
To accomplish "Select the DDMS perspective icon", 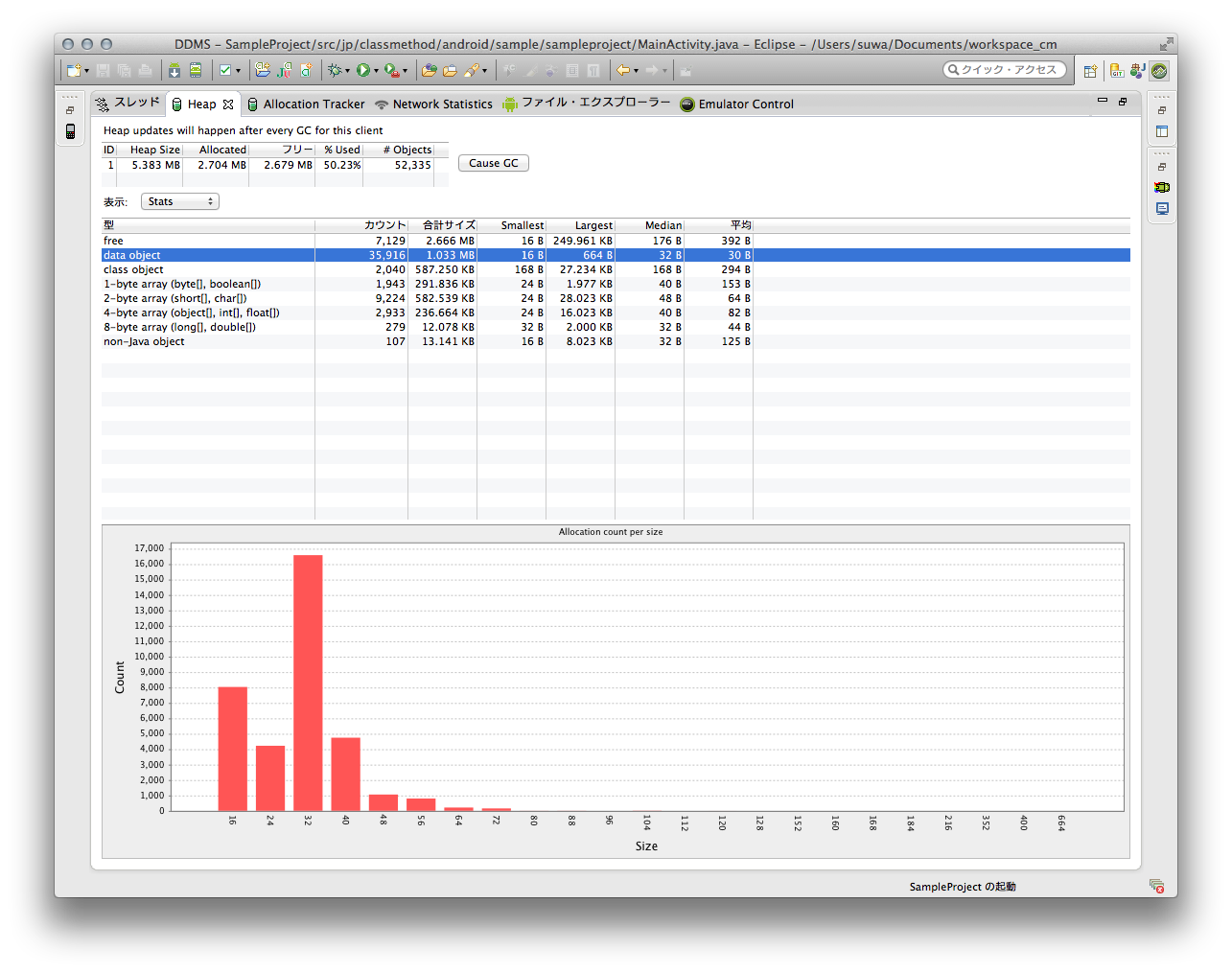I will coord(1159,70).
